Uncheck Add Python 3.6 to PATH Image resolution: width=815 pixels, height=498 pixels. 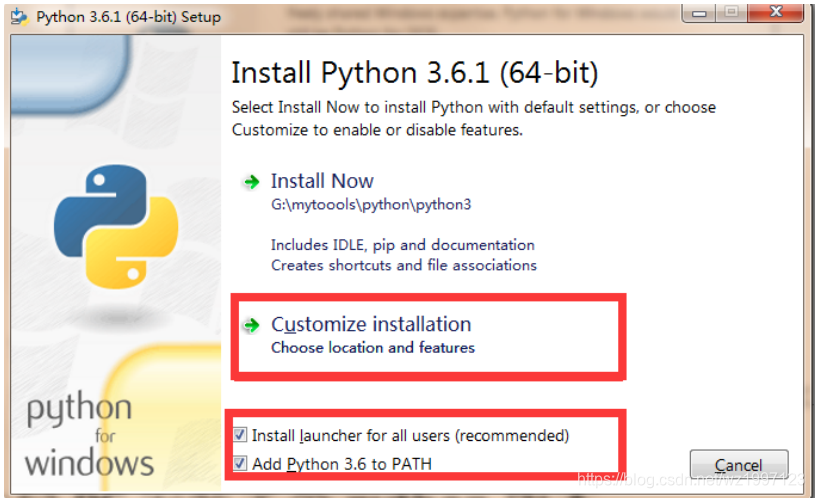[x=240, y=463]
